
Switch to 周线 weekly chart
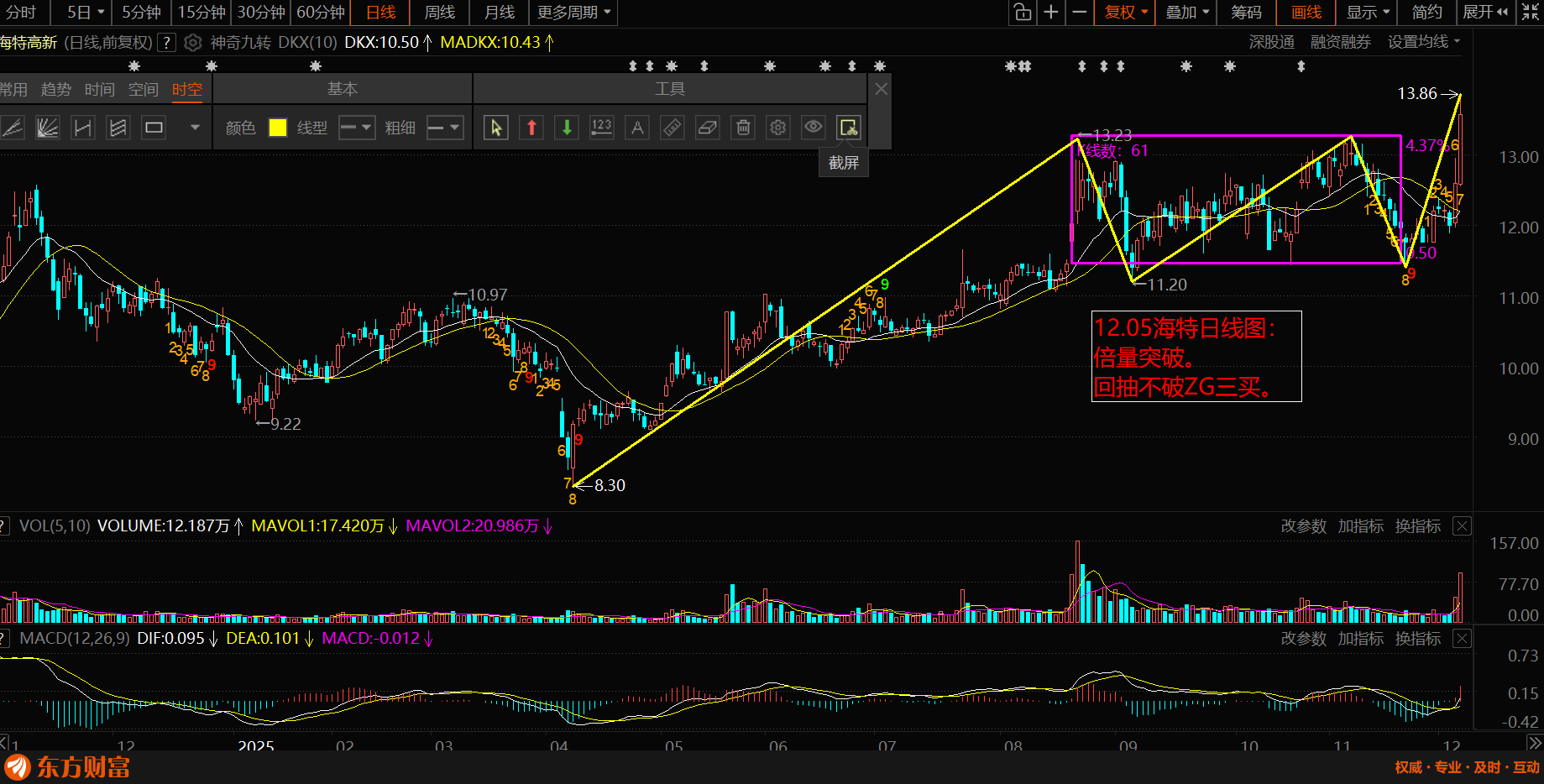point(439,13)
